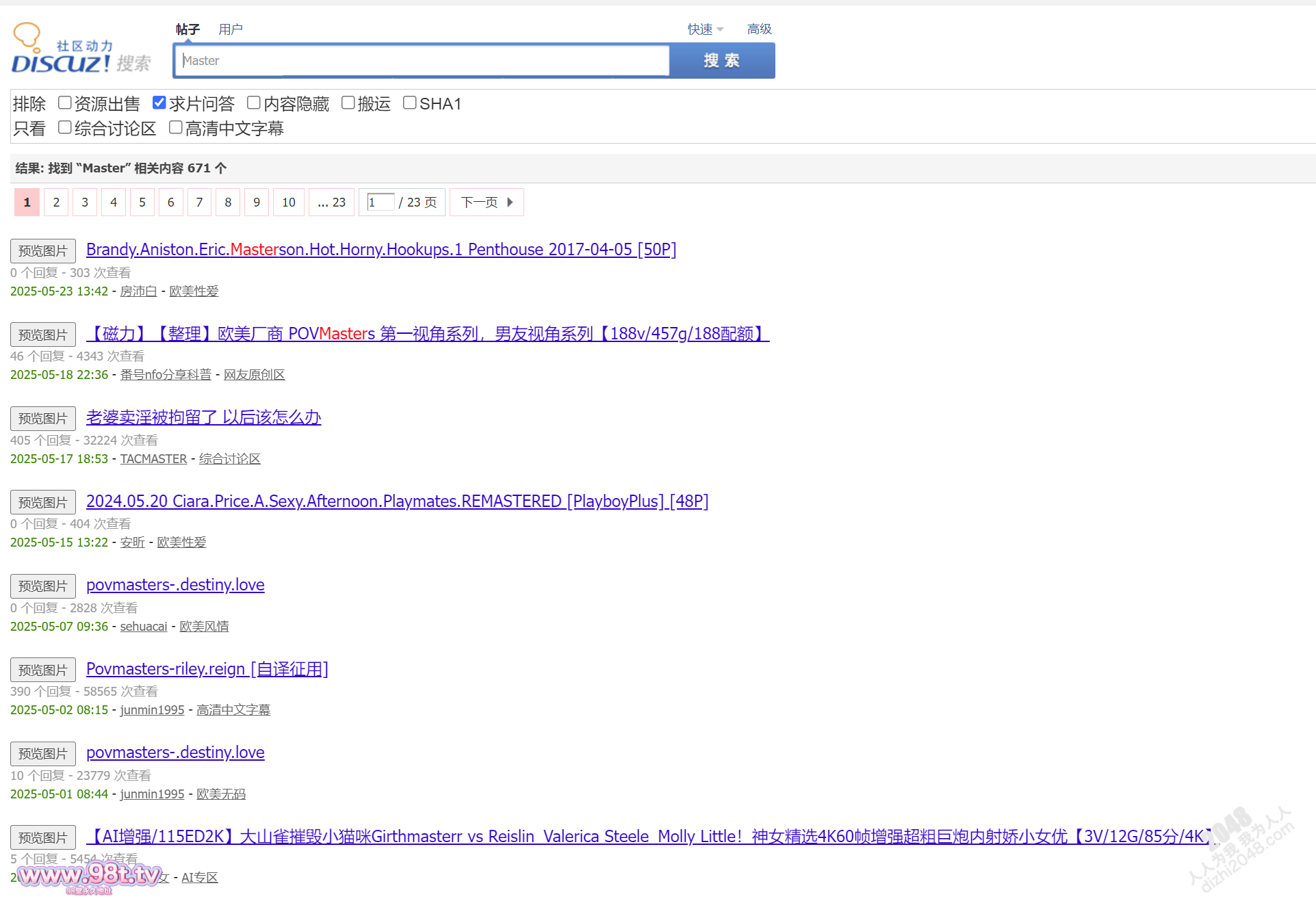1316x901 pixels.
Task: Switch to the 用户 tab
Action: [x=230, y=29]
